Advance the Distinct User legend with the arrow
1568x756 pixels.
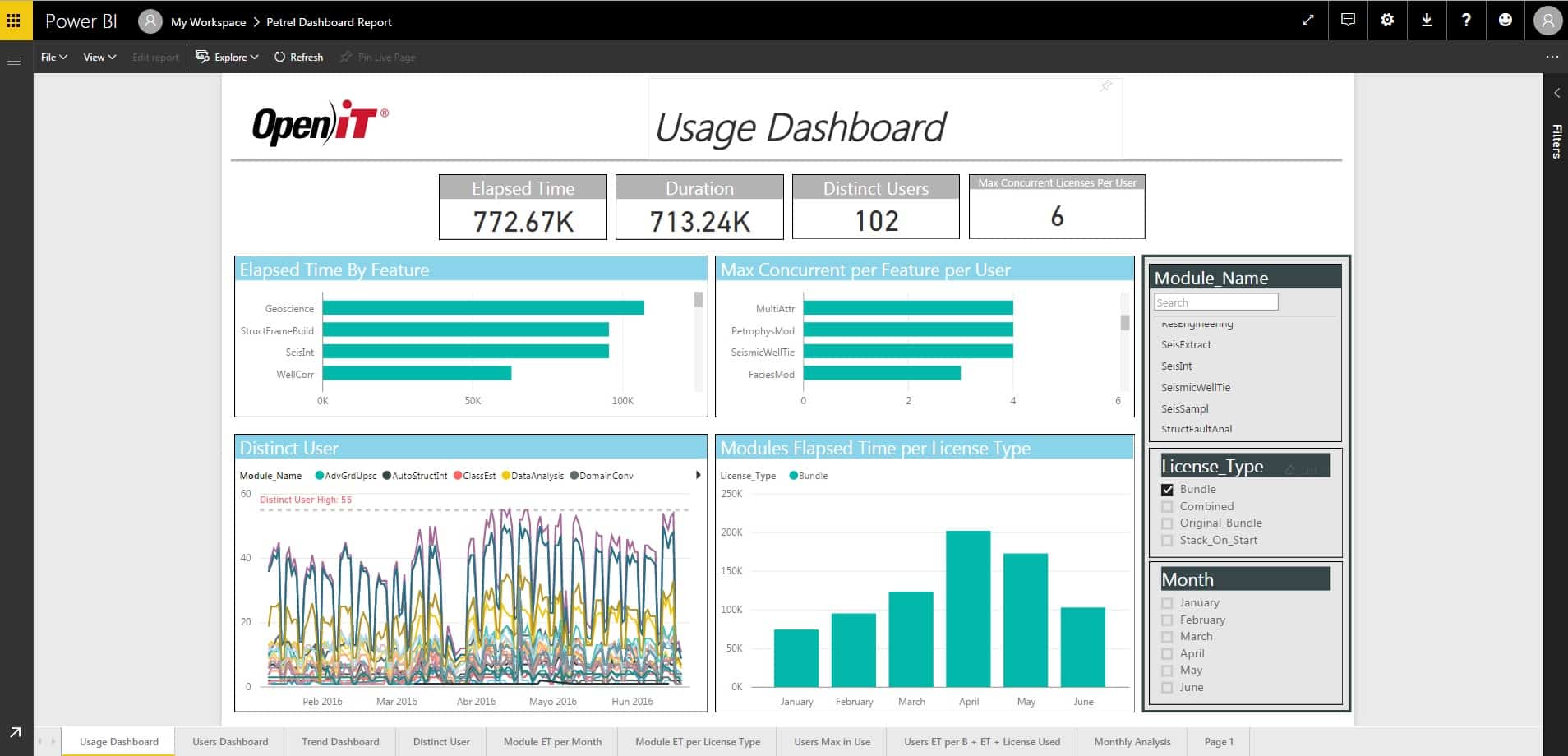(699, 475)
